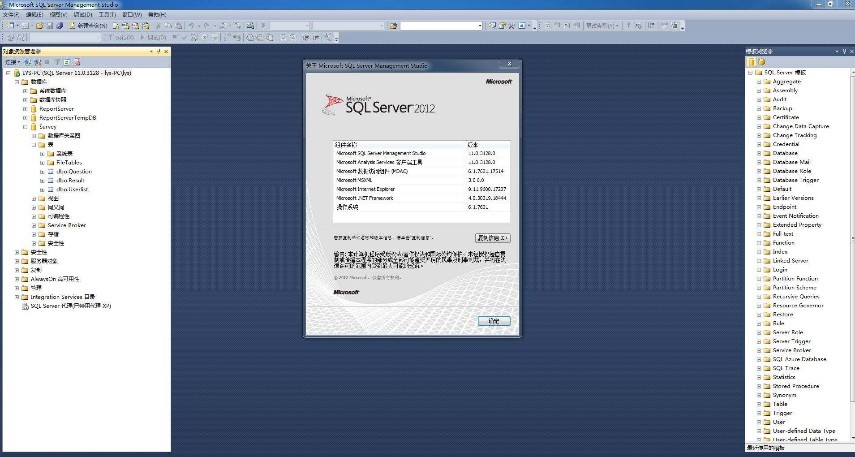Select the ReportServerTempDB database

coord(68,117)
